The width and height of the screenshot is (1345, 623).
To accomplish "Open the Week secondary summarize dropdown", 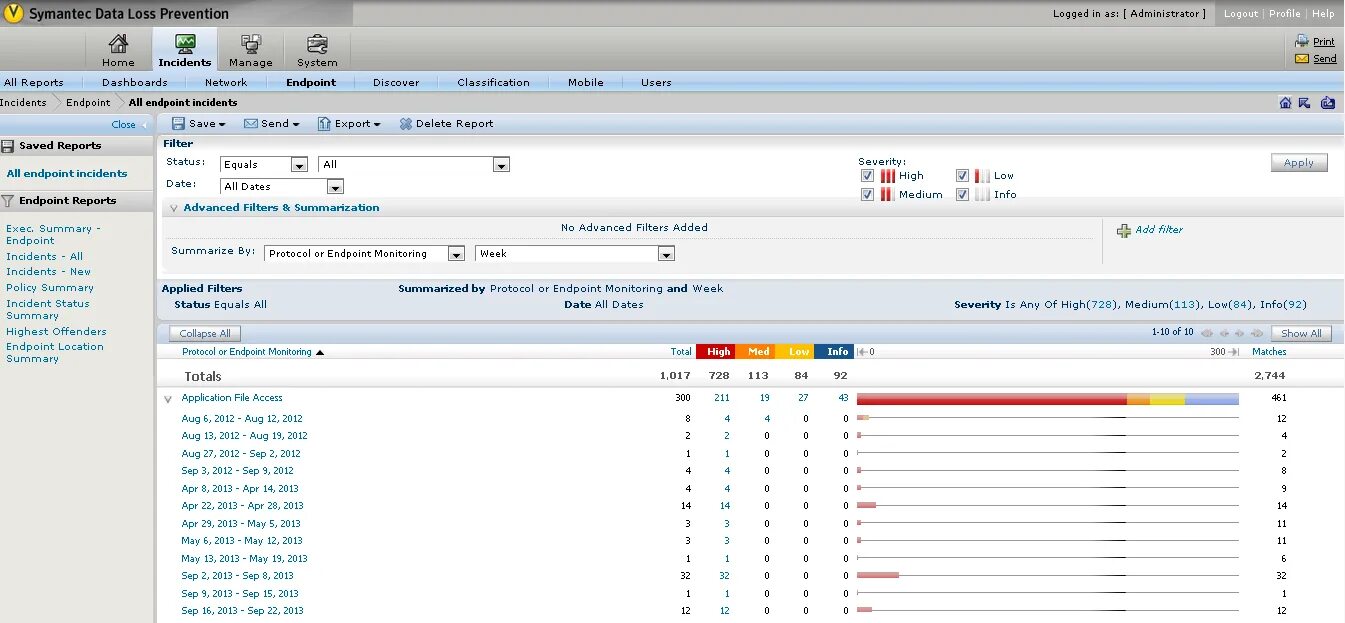I will click(575, 254).
